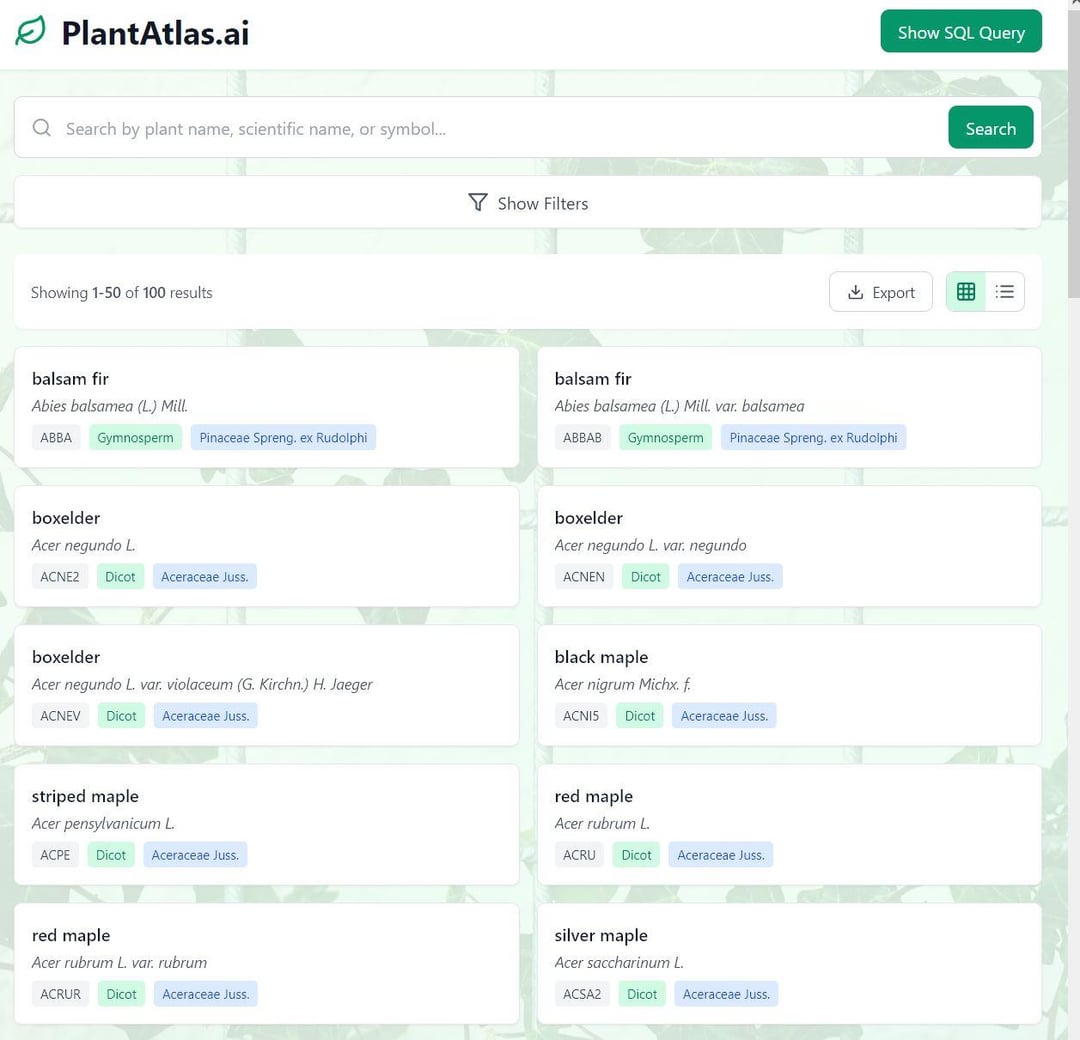
Task: Click the ACNE2 symbol badge
Action: point(60,576)
